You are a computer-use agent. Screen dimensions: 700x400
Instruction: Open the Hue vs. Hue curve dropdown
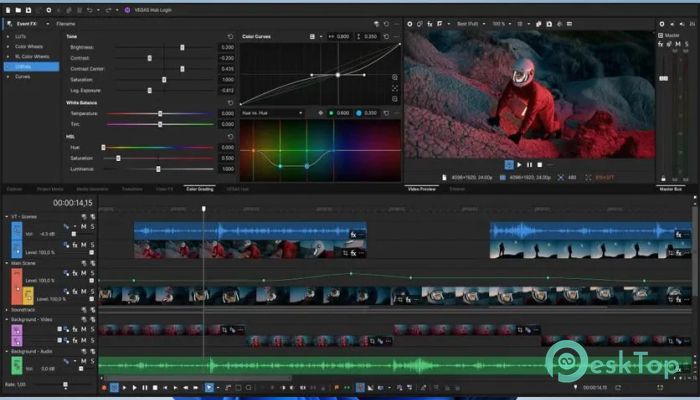(272, 113)
